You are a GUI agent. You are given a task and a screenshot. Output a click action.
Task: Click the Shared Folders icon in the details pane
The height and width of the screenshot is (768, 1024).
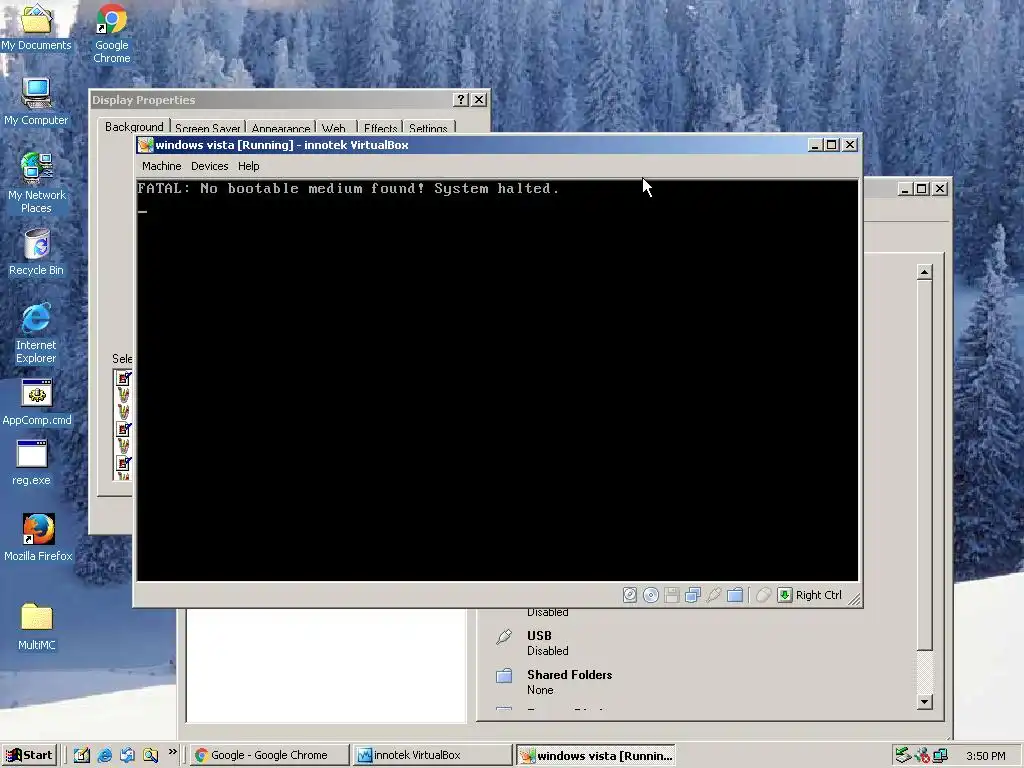coord(504,675)
